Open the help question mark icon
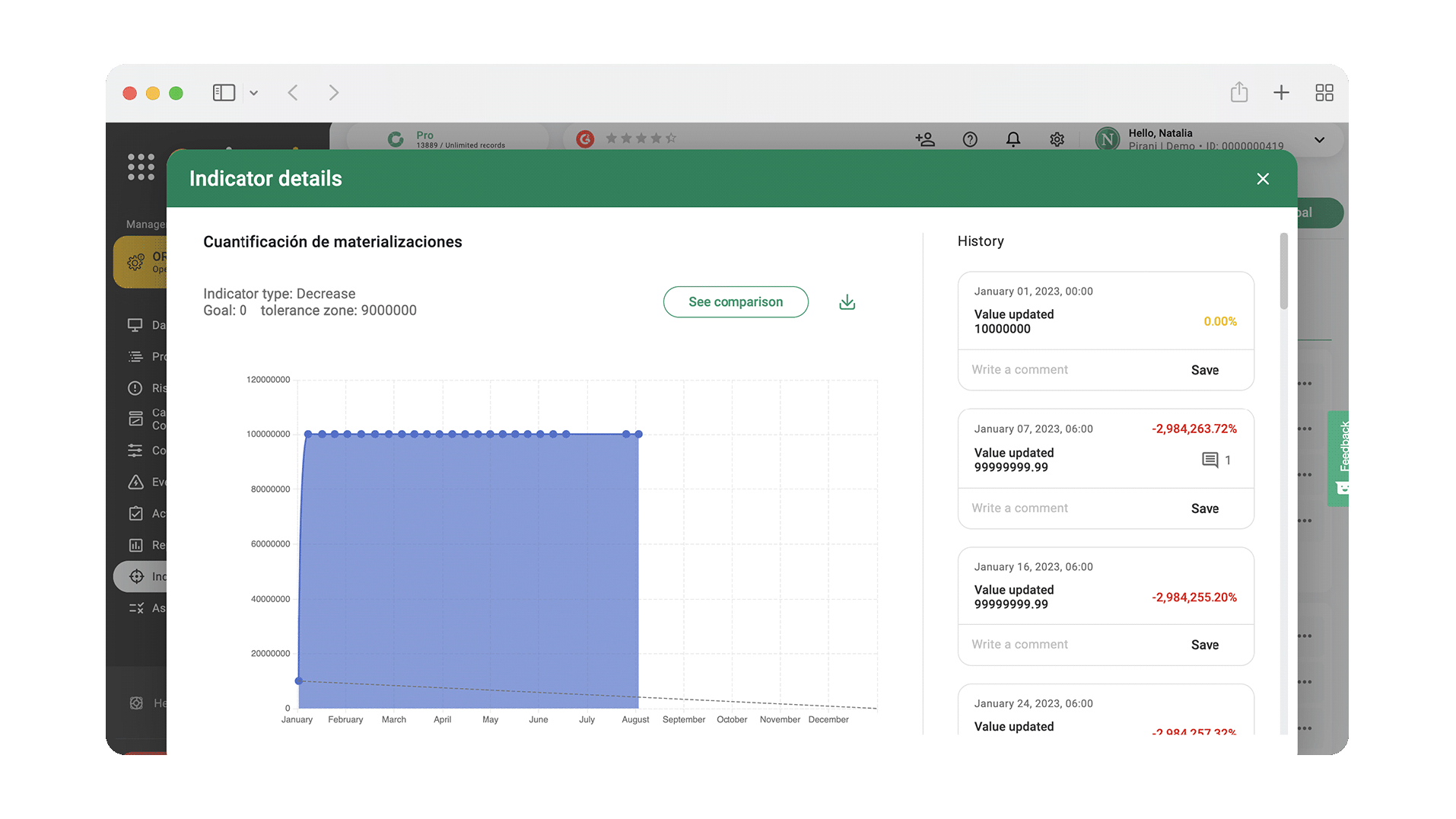This screenshot has width=1456, height=819. (970, 139)
